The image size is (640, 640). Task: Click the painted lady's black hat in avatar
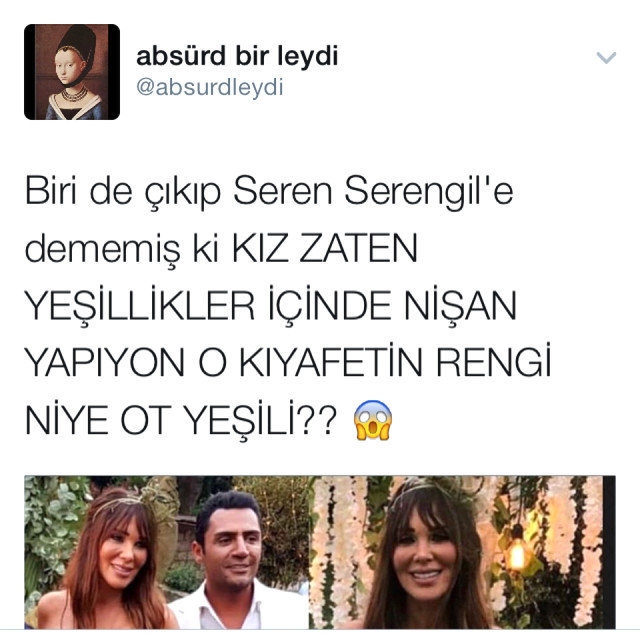point(78,43)
